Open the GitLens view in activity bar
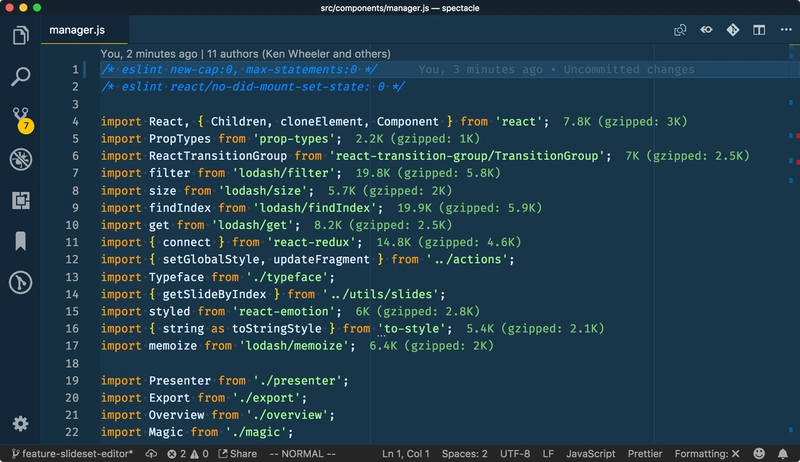Image resolution: width=800 pixels, height=462 pixels. (x=20, y=282)
